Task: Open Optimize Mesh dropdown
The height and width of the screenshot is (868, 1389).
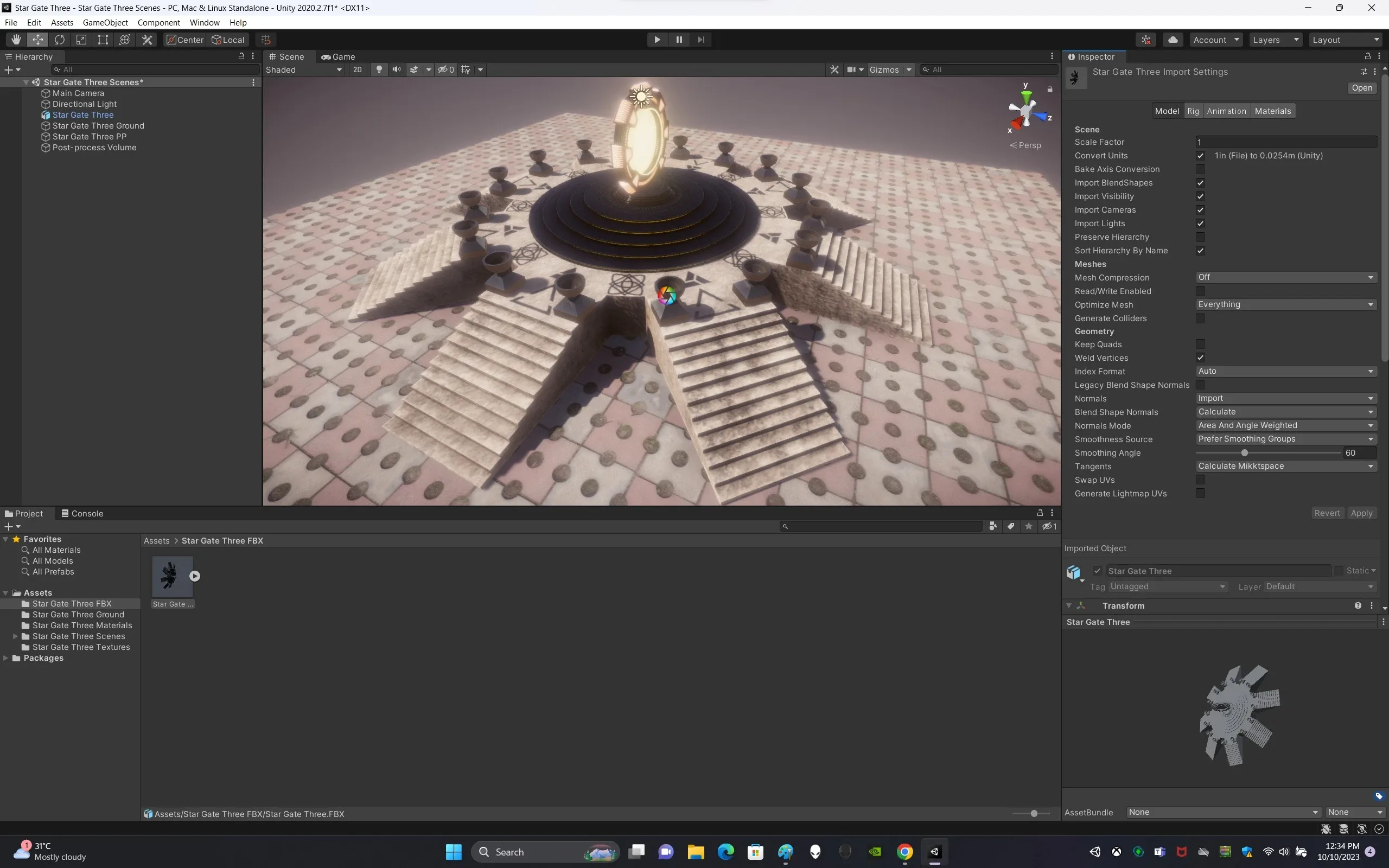Action: pyautogui.click(x=1286, y=304)
